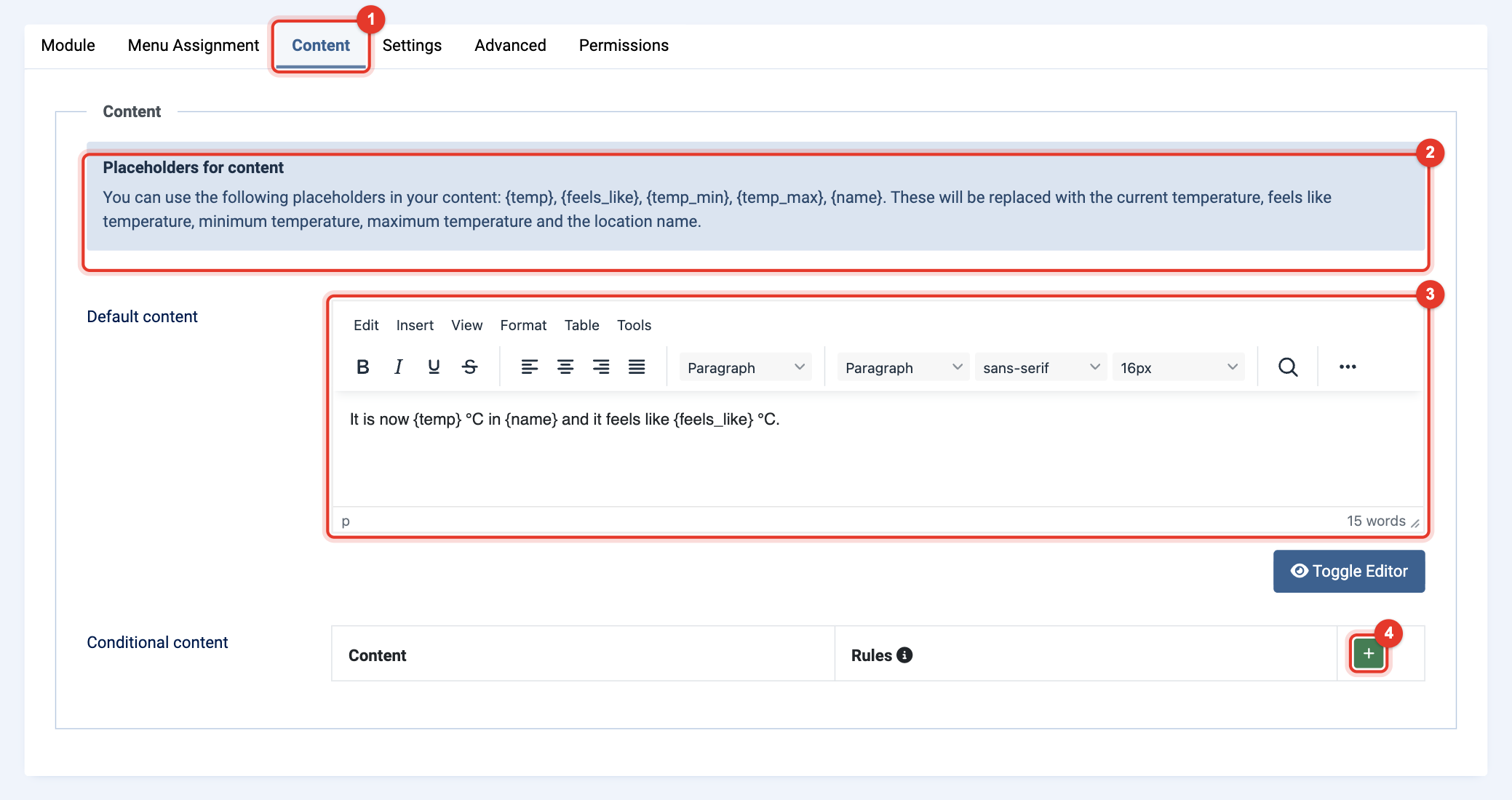This screenshot has width=1512, height=800.
Task: Open the editor Table menu
Action: (581, 325)
